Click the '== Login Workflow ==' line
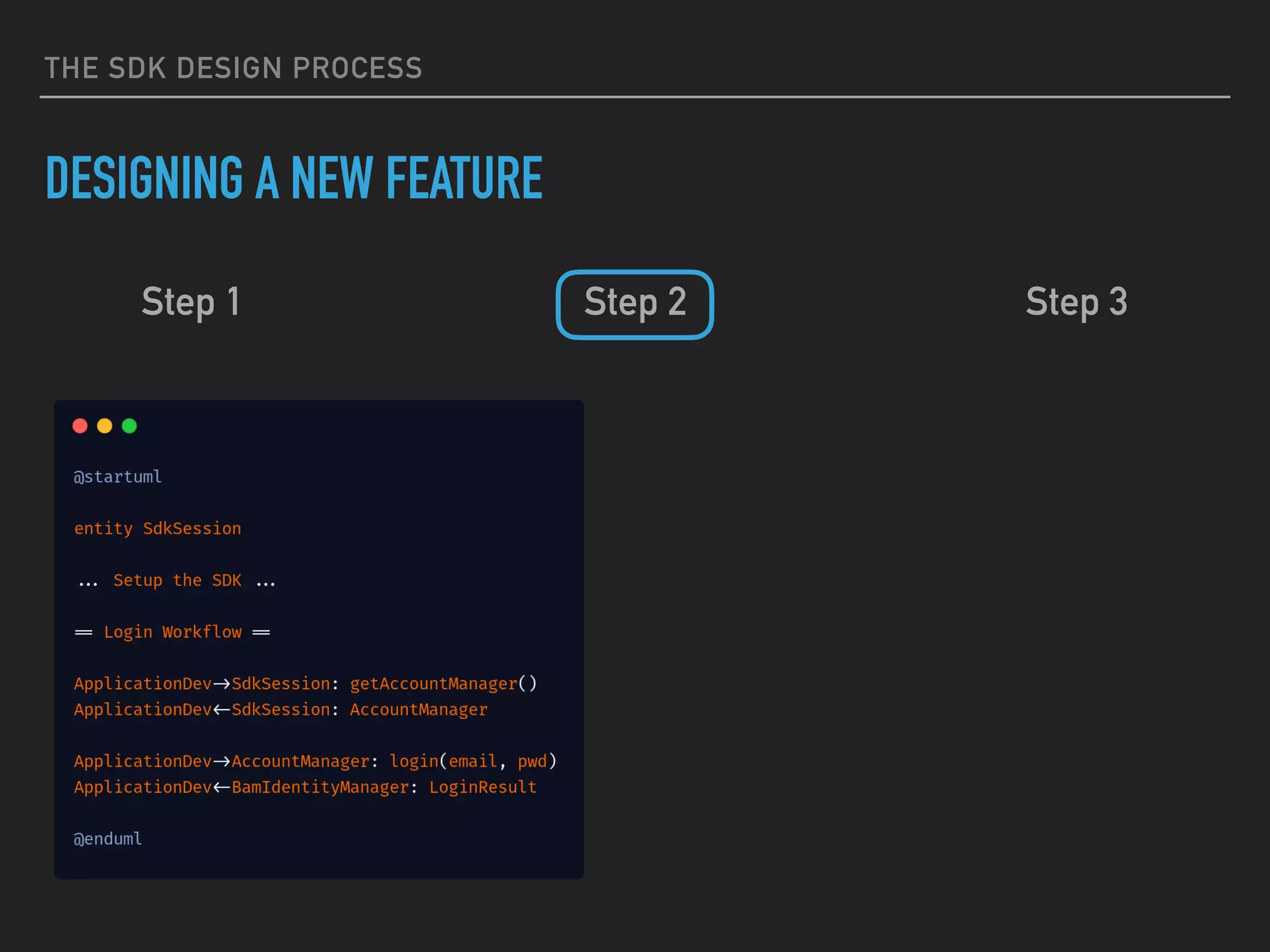The image size is (1270, 952). 172,632
